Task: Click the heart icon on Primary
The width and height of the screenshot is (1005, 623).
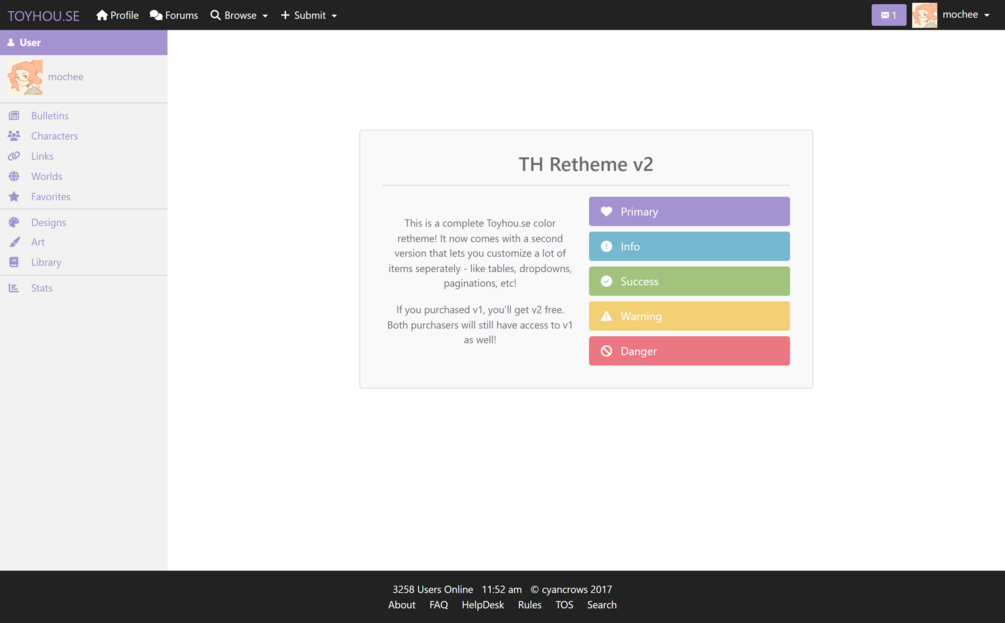Action: [606, 212]
